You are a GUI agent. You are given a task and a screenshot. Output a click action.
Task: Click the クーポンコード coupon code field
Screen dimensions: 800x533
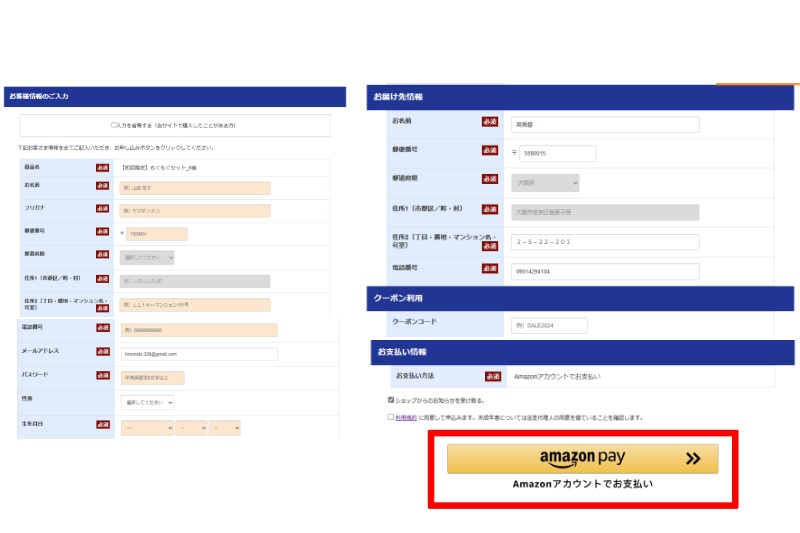click(x=549, y=325)
